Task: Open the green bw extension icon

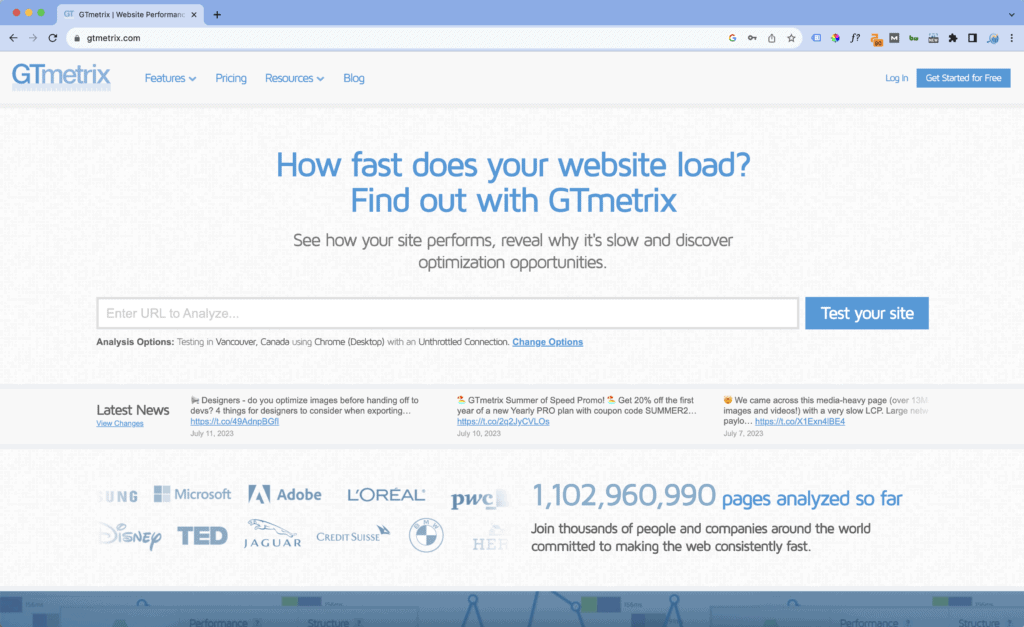Action: (x=914, y=38)
